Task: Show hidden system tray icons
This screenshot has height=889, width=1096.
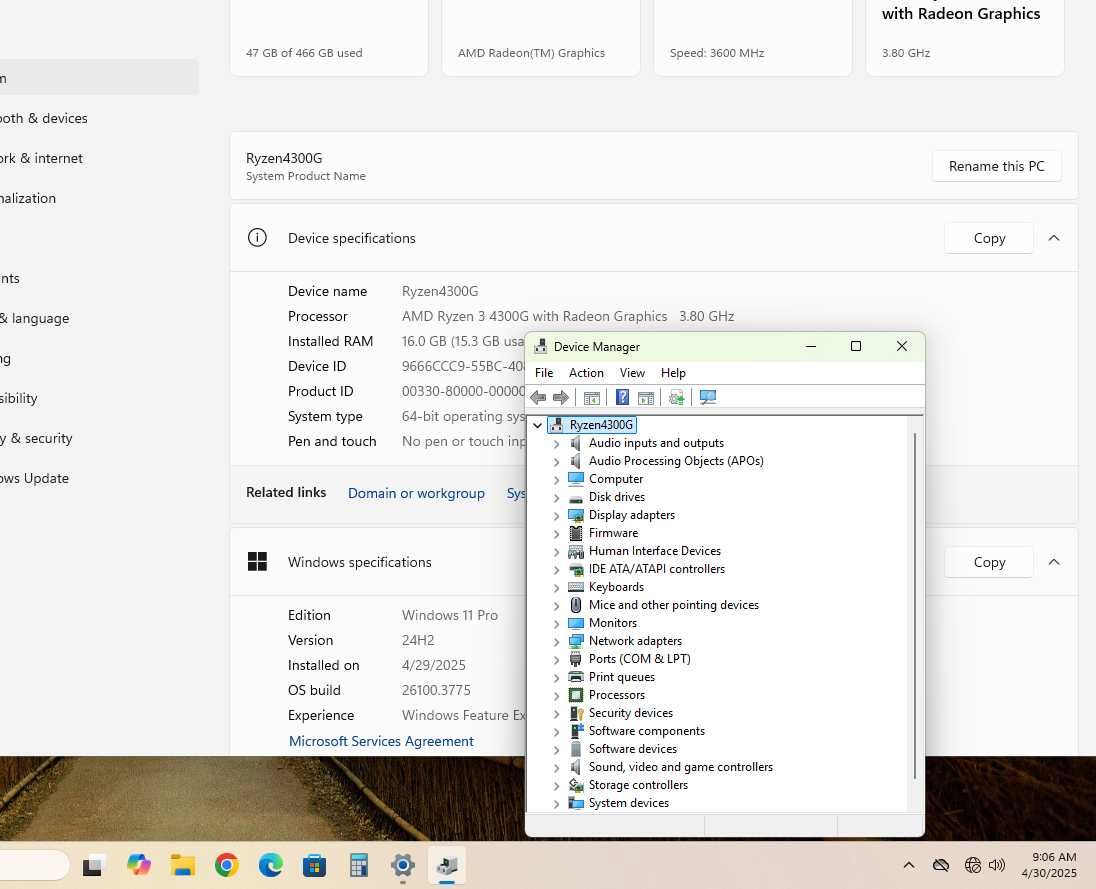Action: [x=909, y=865]
